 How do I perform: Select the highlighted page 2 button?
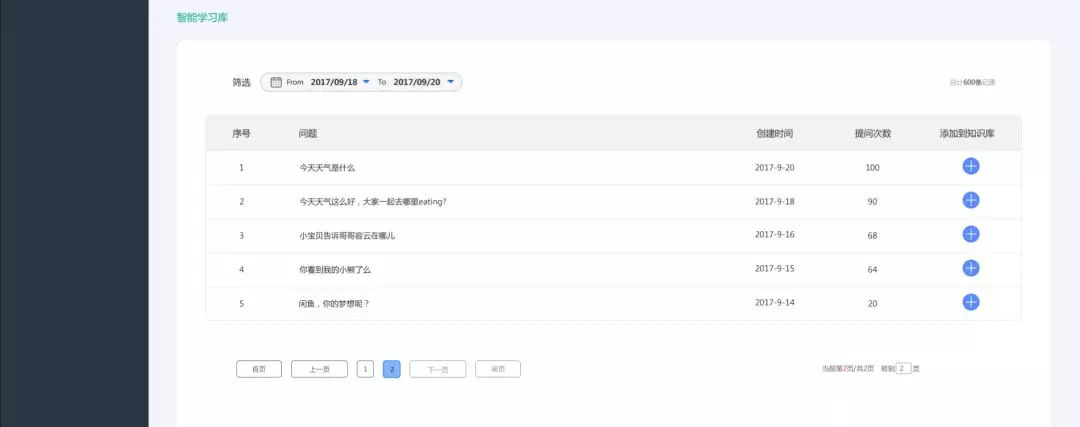(x=392, y=369)
